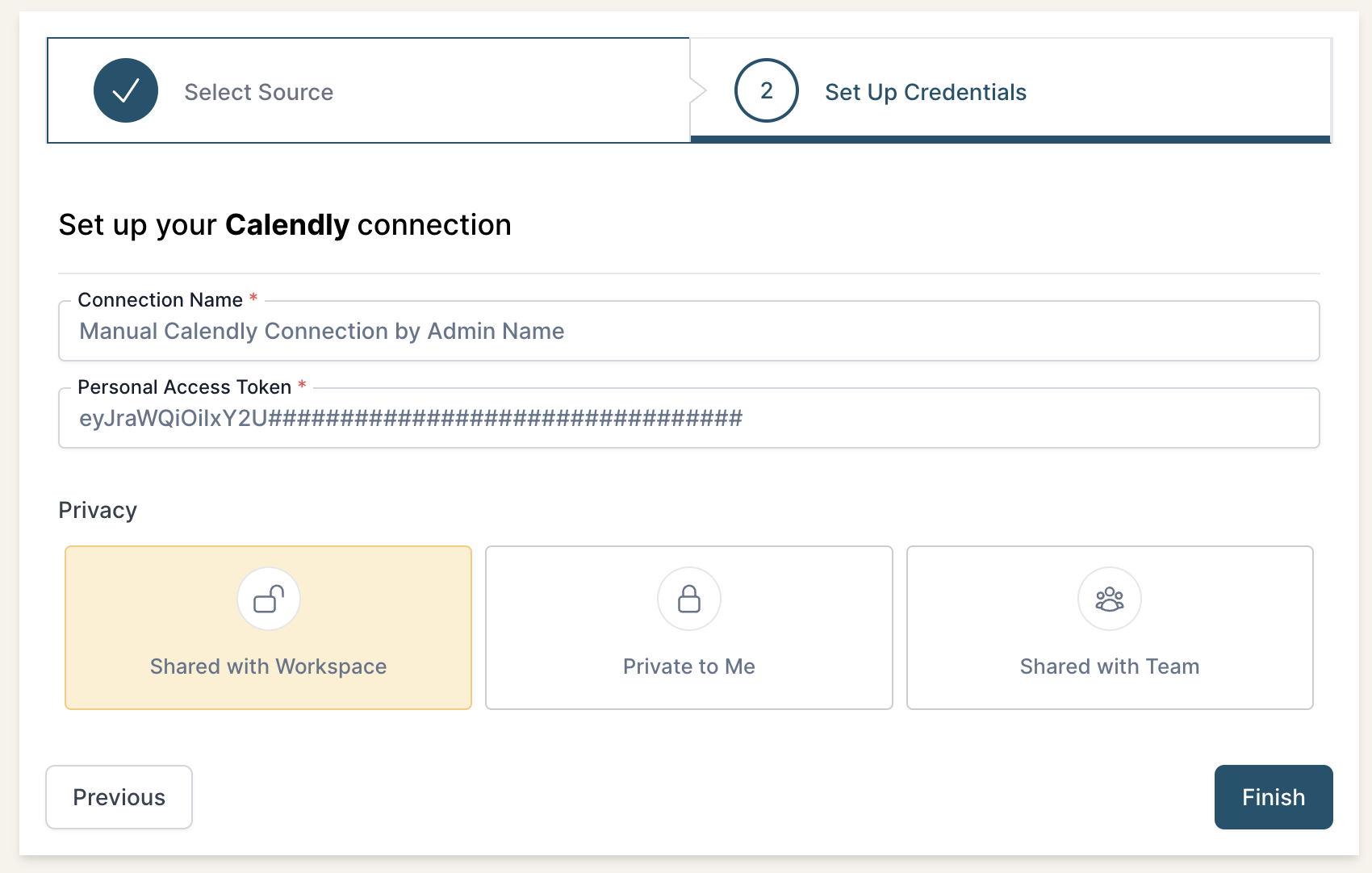The width and height of the screenshot is (1372, 873).
Task: Click the Privacy section heading
Action: pos(98,511)
